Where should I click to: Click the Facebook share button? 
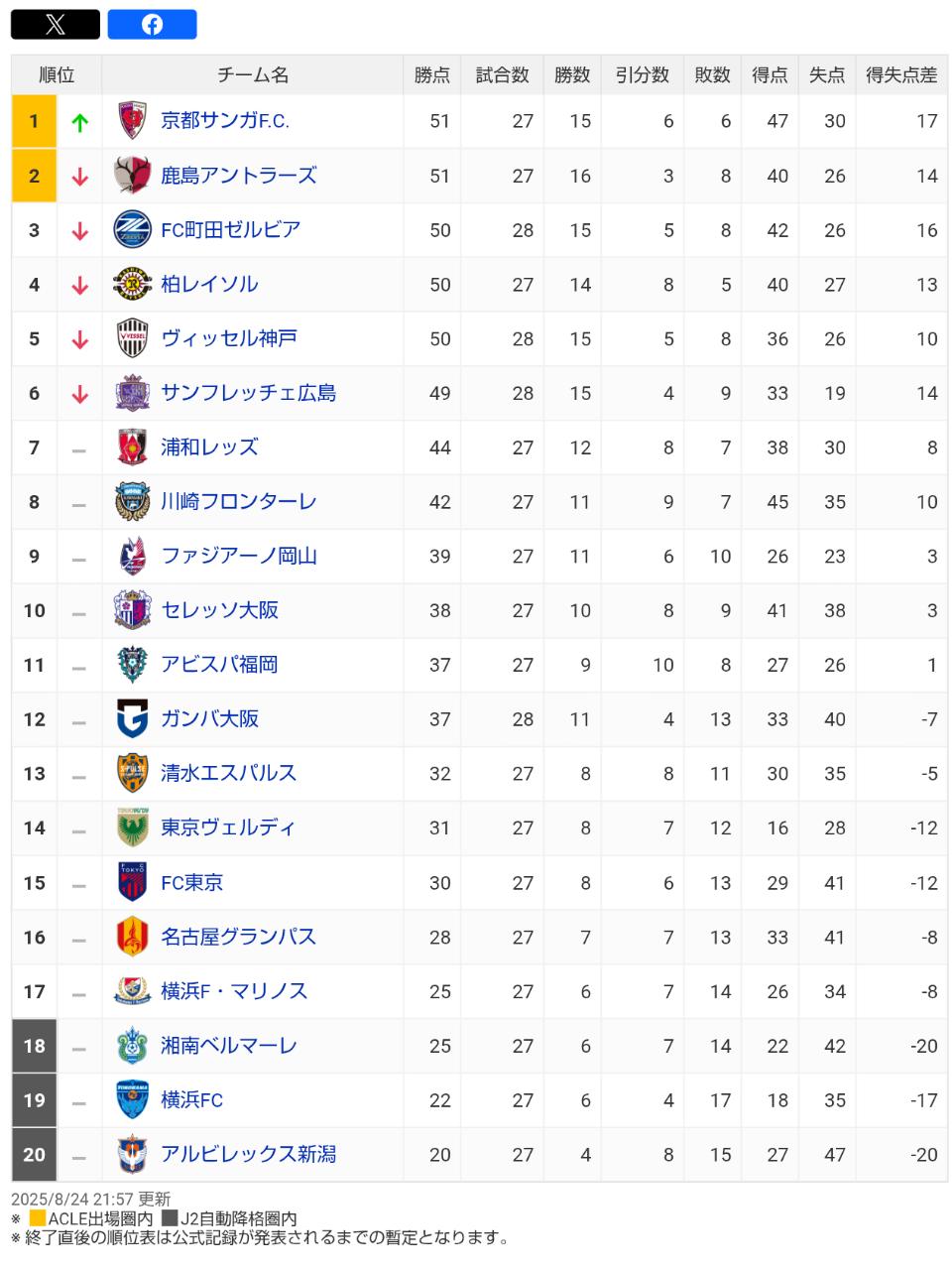(x=152, y=25)
